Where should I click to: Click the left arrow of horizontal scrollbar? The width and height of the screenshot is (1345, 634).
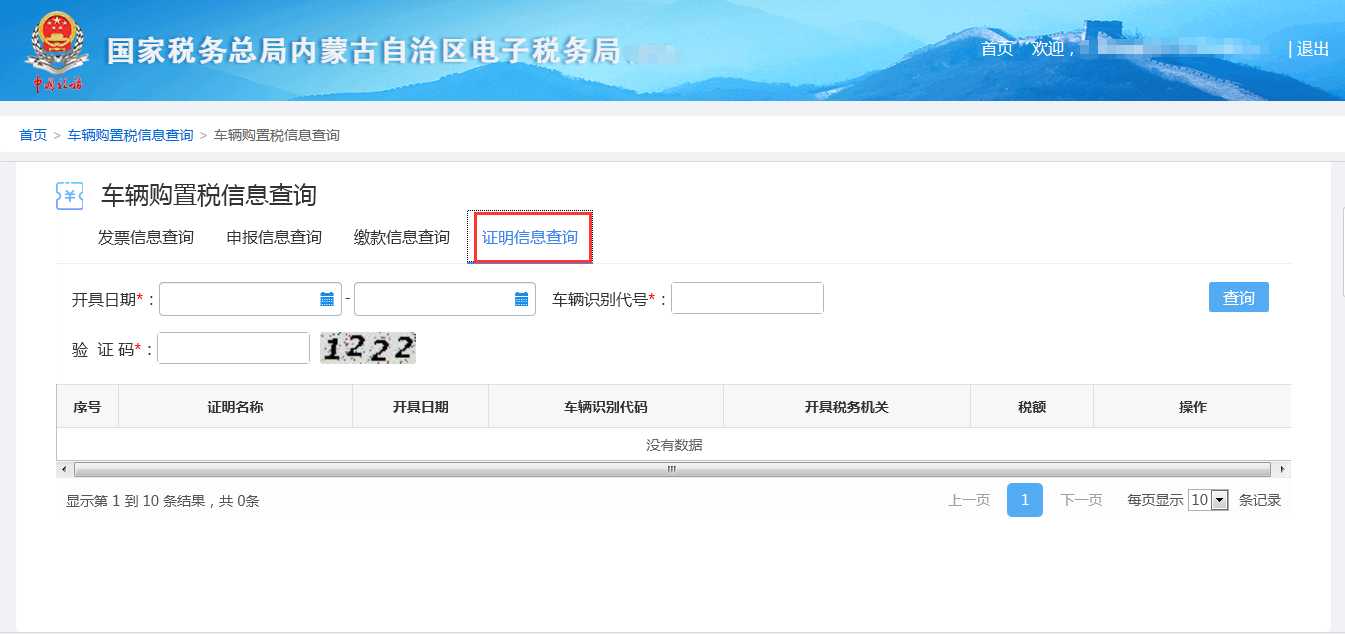pos(64,469)
